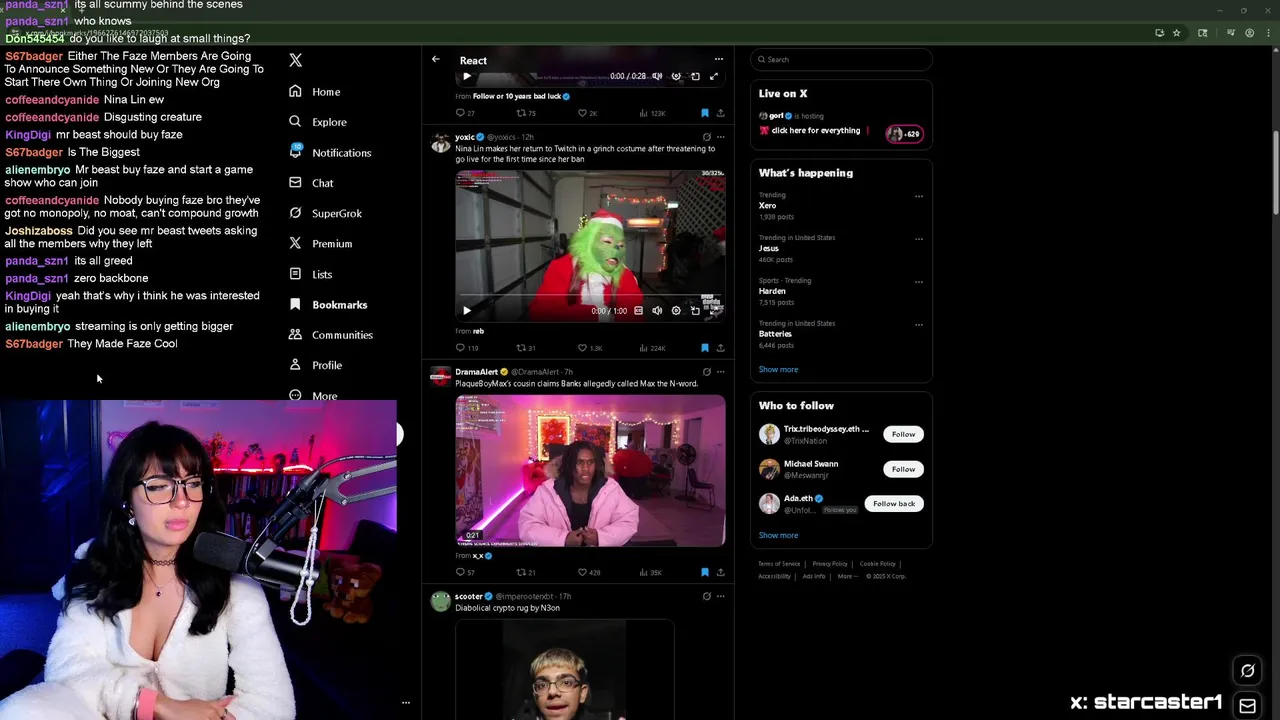Open more options on yoxic post
This screenshot has width=1280, height=720.
point(720,137)
